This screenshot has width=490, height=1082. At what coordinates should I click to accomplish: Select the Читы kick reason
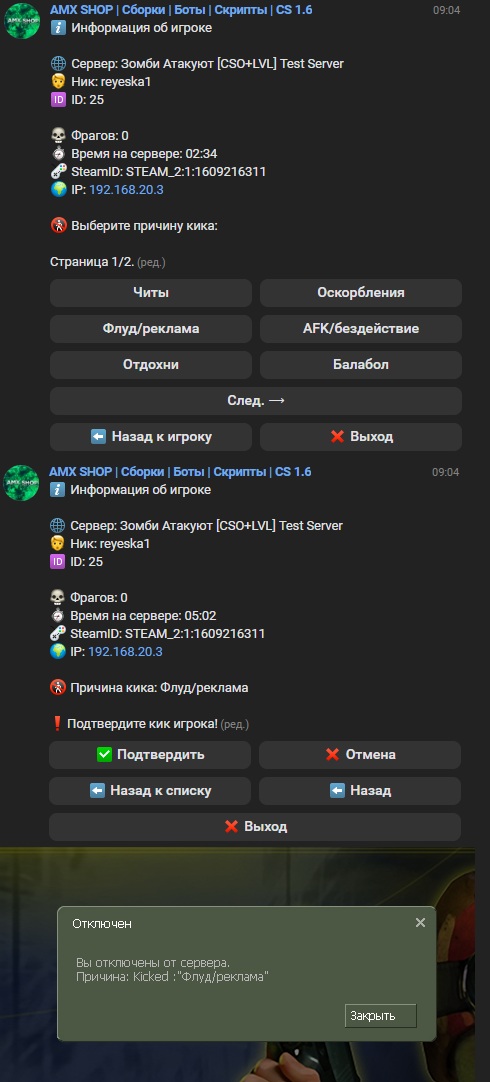coord(150,293)
